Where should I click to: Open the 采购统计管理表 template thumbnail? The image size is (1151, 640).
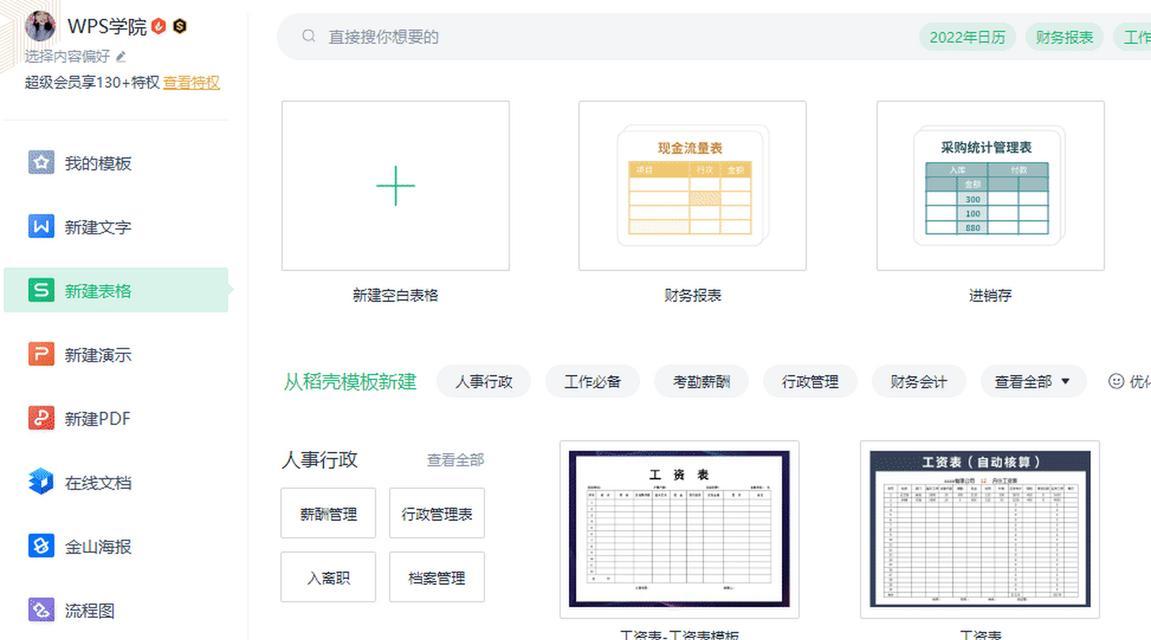click(x=990, y=186)
